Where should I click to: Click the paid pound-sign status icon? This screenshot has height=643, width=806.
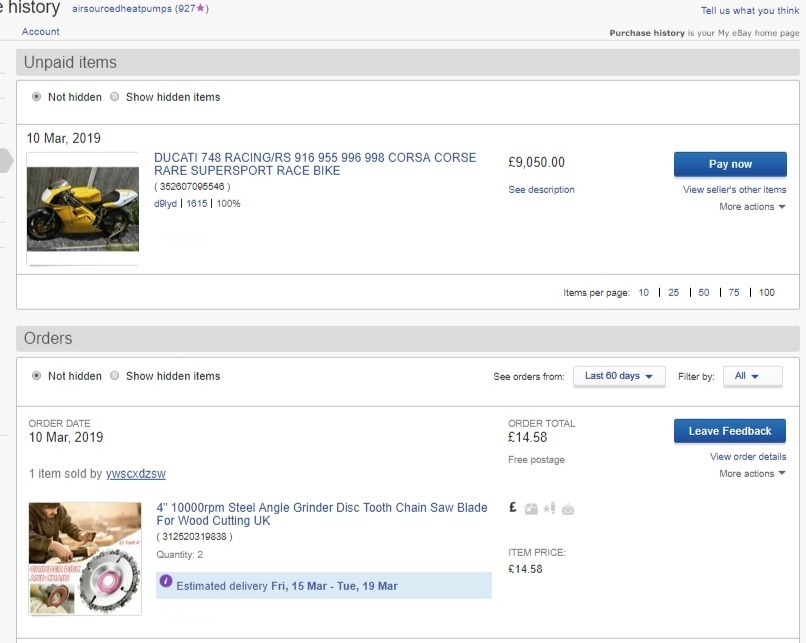pos(513,508)
